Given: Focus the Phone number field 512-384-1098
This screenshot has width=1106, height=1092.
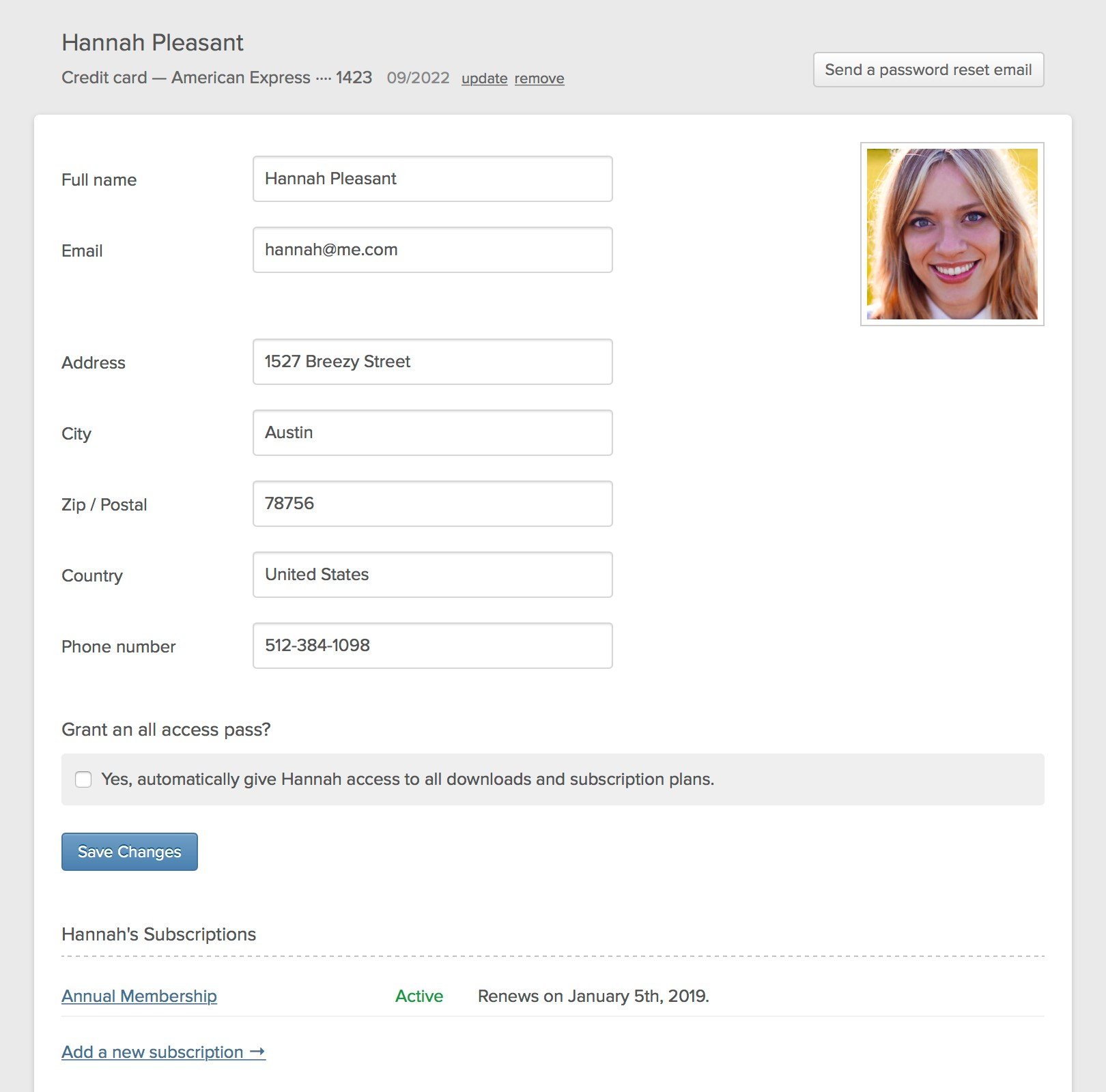Looking at the screenshot, I should [x=433, y=646].
